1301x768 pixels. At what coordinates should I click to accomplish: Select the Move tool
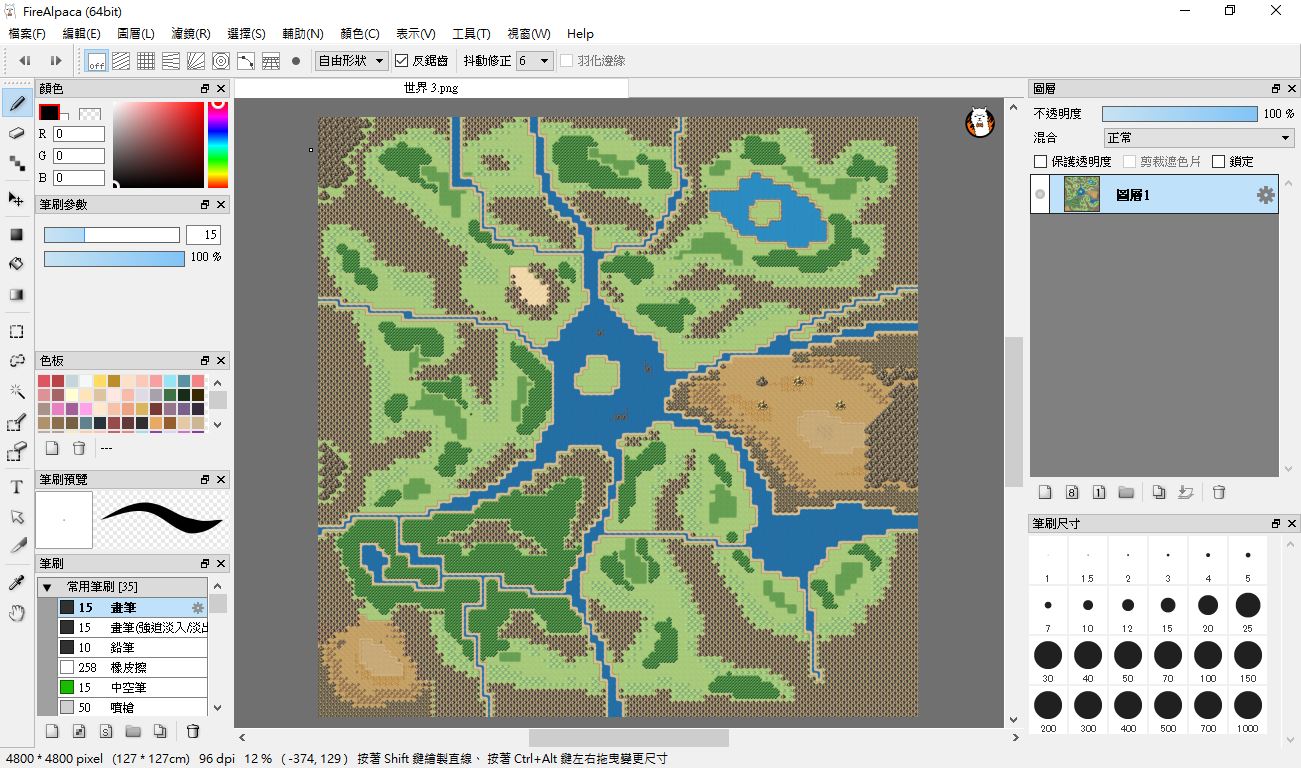click(16, 199)
